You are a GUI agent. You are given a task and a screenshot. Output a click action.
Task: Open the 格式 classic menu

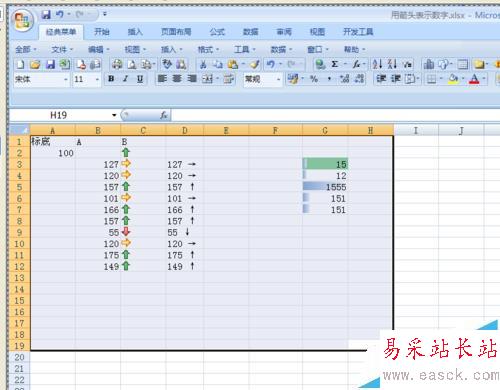pos(208,50)
